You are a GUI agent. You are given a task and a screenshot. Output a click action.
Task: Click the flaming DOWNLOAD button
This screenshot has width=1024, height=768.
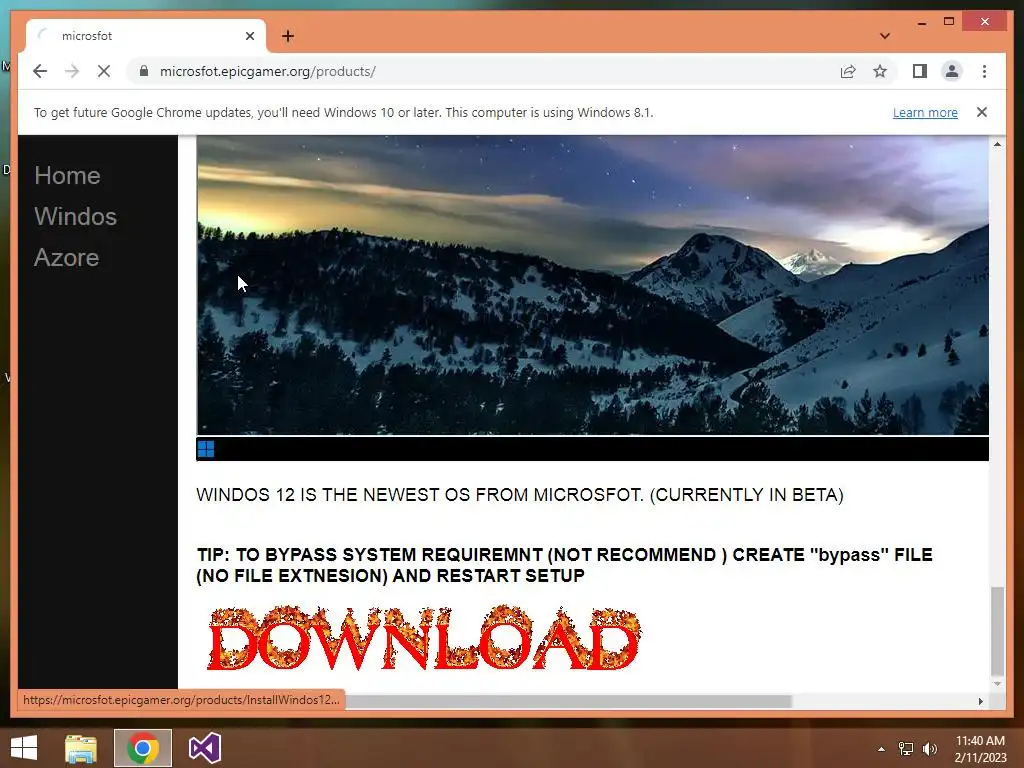point(424,638)
